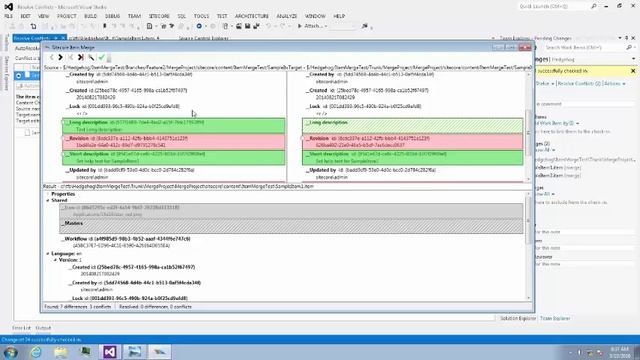
Task: Click the Search Work Items field
Action: pyautogui.click(x=584, y=48)
